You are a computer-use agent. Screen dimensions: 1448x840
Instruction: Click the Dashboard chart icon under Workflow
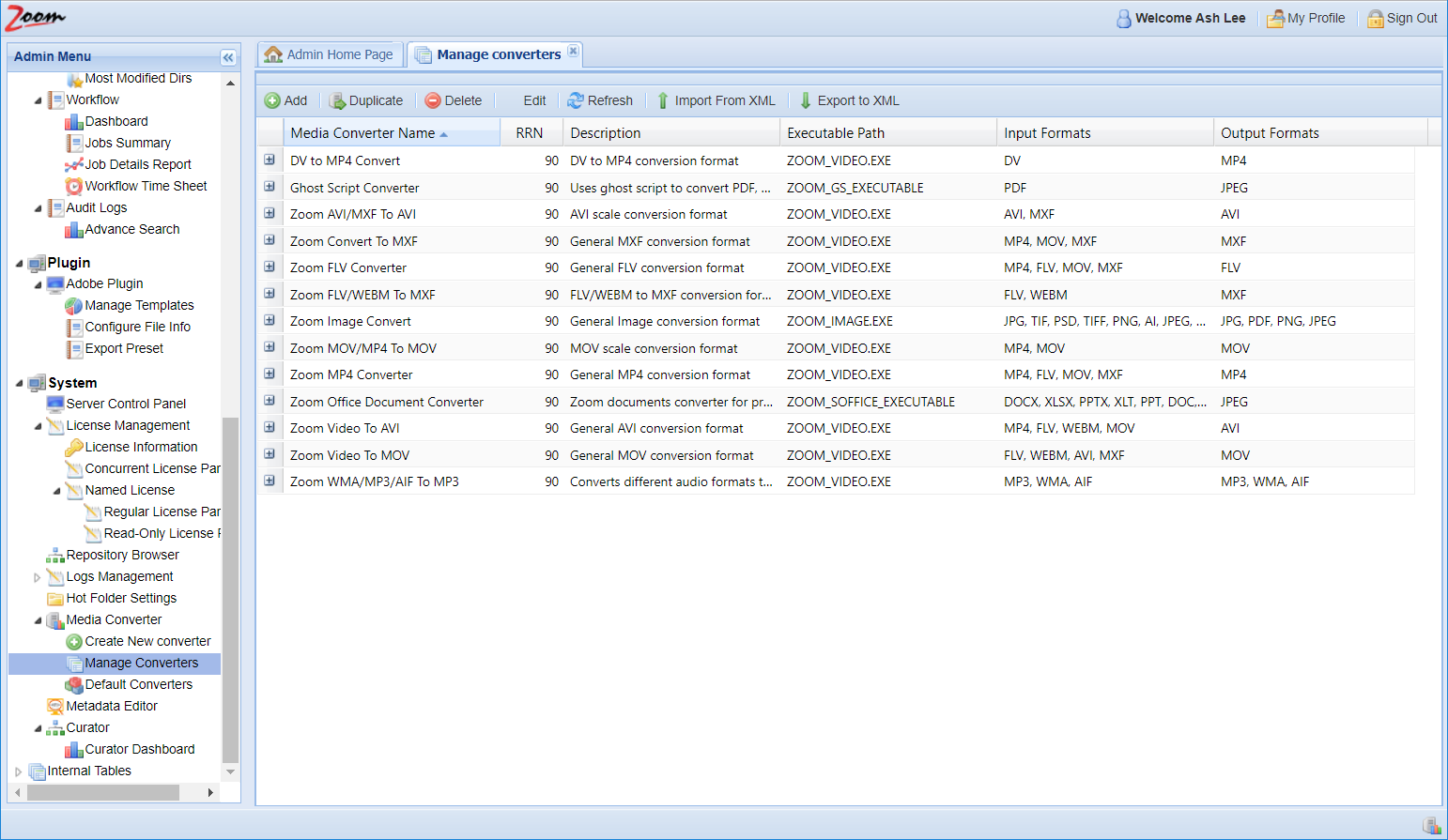point(74,122)
